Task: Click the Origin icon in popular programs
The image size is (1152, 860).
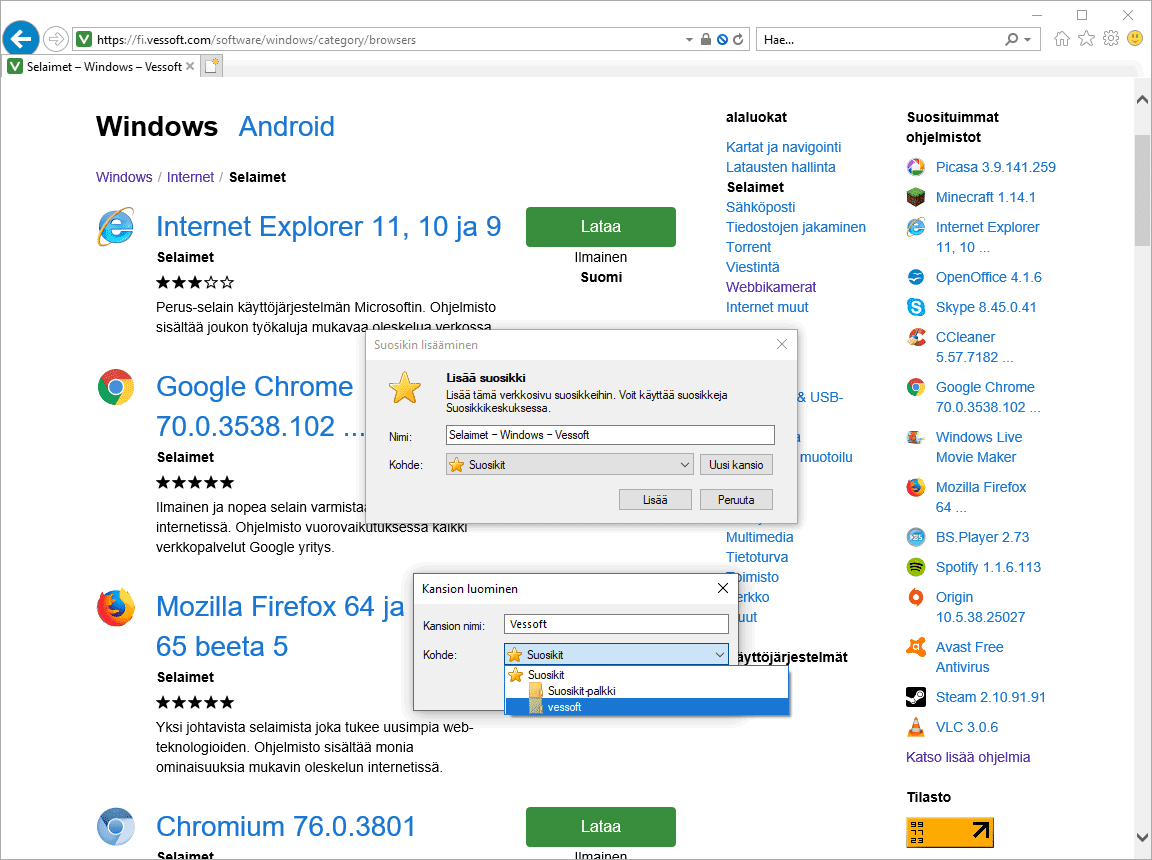Action: click(x=915, y=598)
